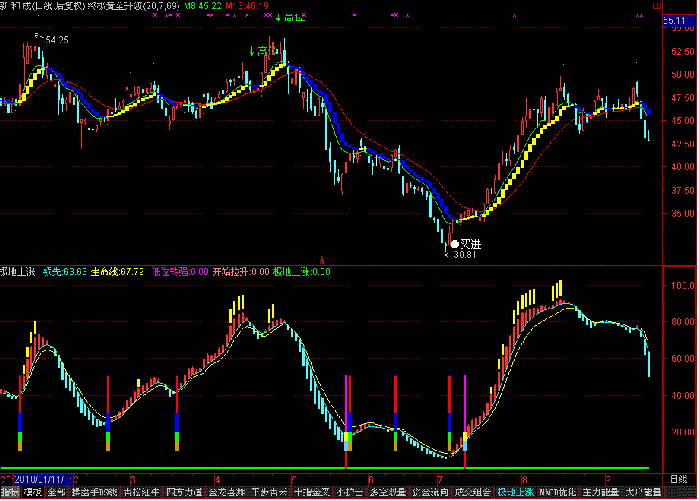This screenshot has height=501, width=699.
Task: Click the highlighted 极地上涨 tab
Action: [x=515, y=493]
